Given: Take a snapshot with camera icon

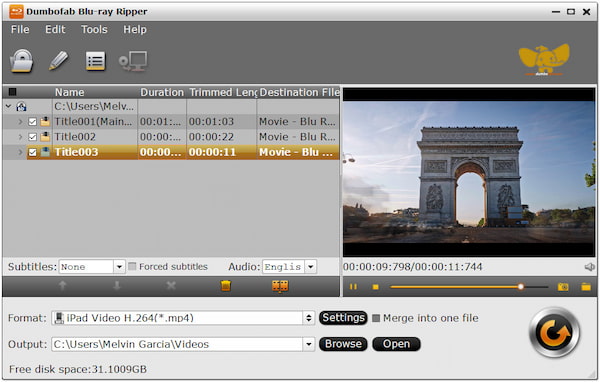Looking at the screenshot, I should pyautogui.click(x=563, y=287).
